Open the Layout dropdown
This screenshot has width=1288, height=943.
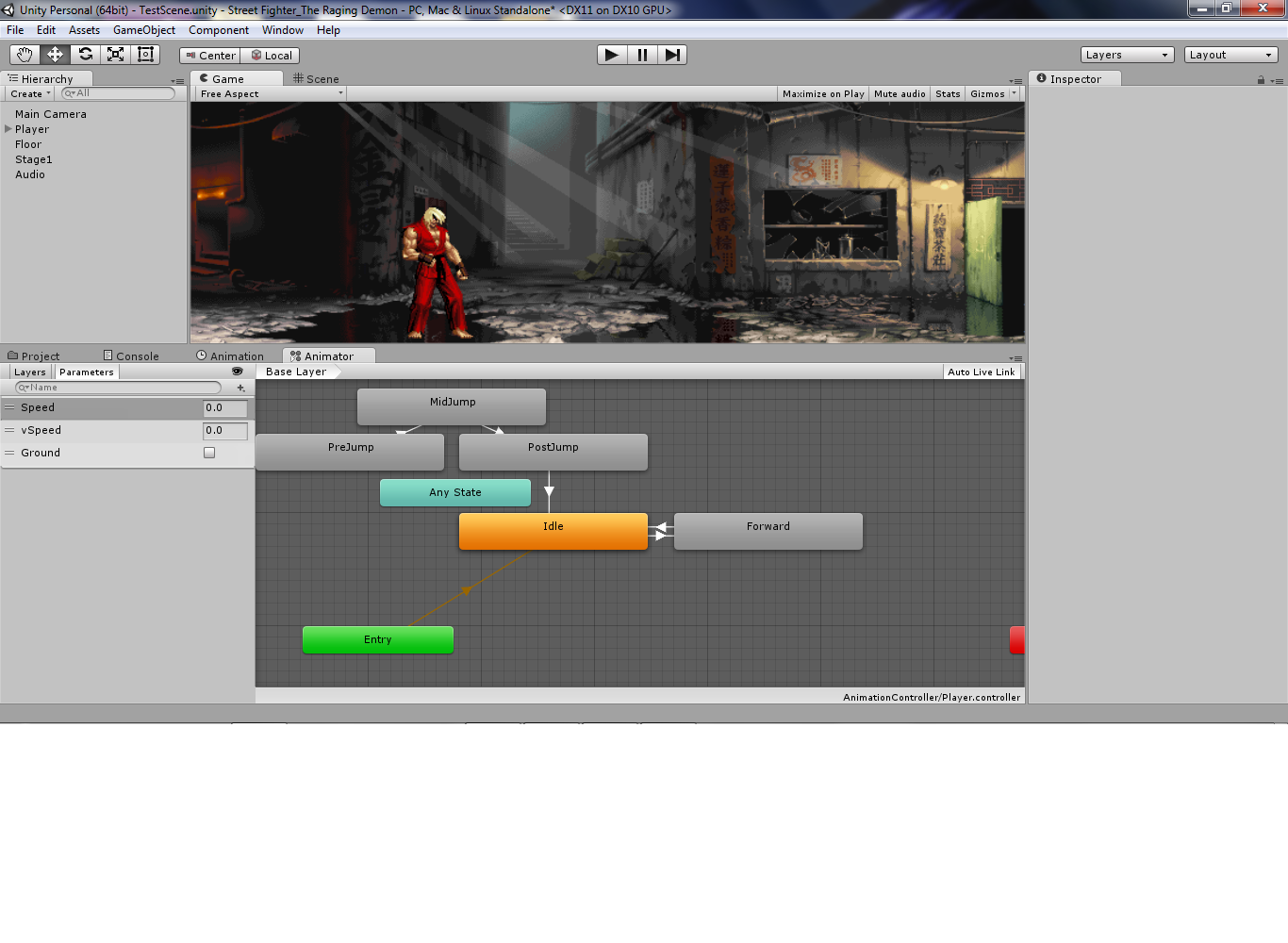click(1230, 55)
